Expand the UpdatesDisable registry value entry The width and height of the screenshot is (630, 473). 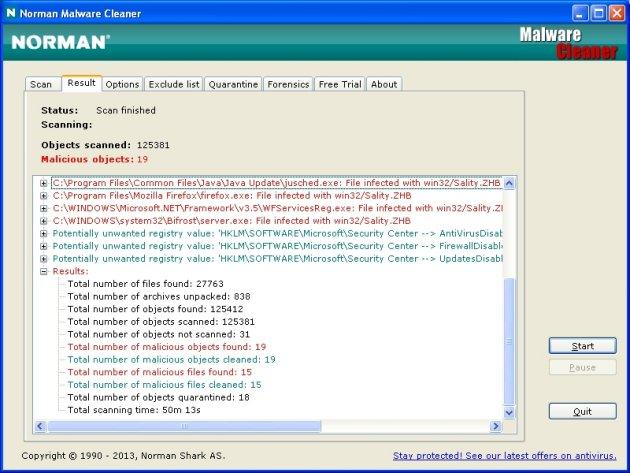[x=44, y=259]
